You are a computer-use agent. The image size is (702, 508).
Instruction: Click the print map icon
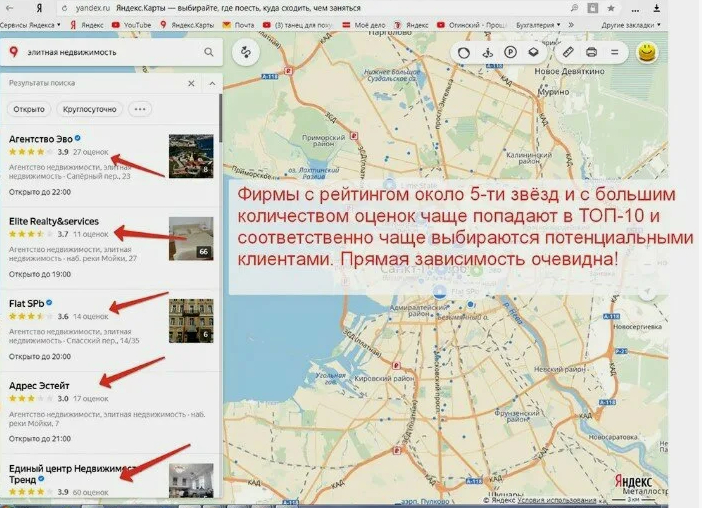[x=591, y=51]
